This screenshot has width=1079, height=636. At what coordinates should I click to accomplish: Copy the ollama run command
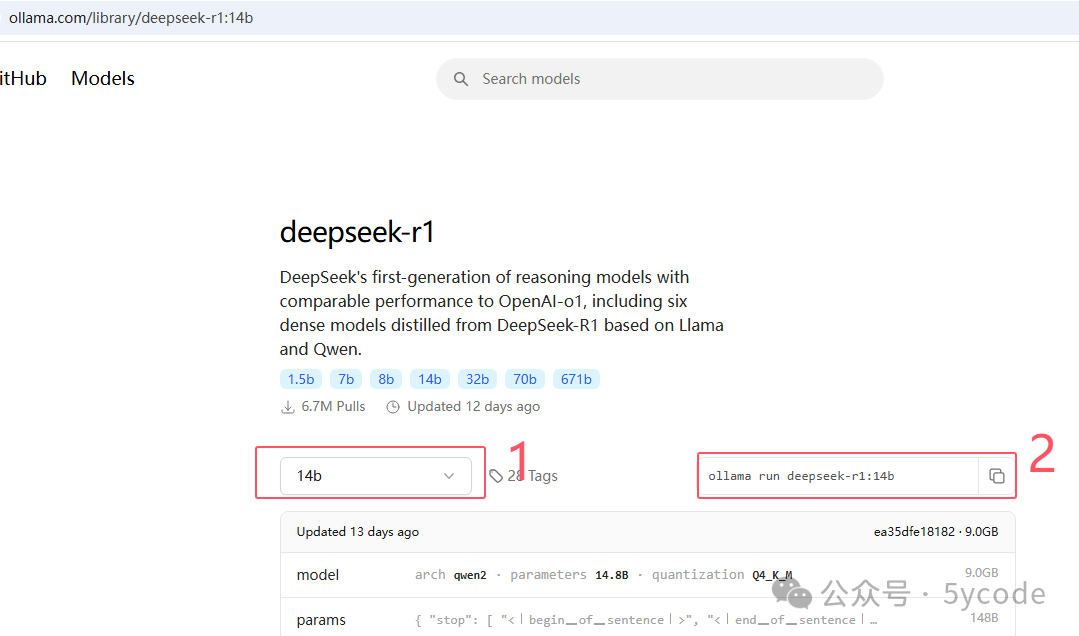click(997, 476)
